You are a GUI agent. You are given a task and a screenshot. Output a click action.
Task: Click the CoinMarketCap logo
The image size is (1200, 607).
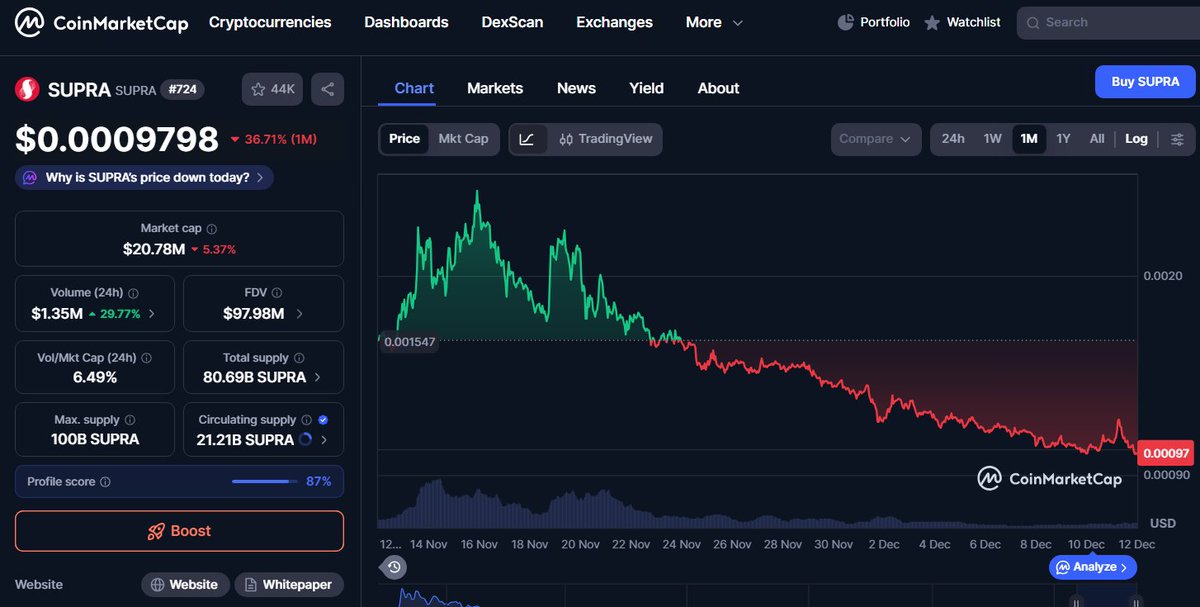click(101, 22)
